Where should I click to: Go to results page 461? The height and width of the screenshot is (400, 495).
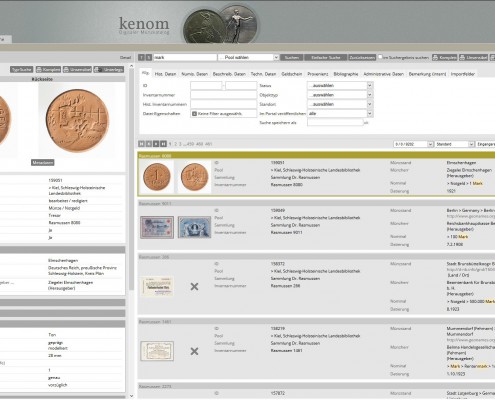[208, 144]
